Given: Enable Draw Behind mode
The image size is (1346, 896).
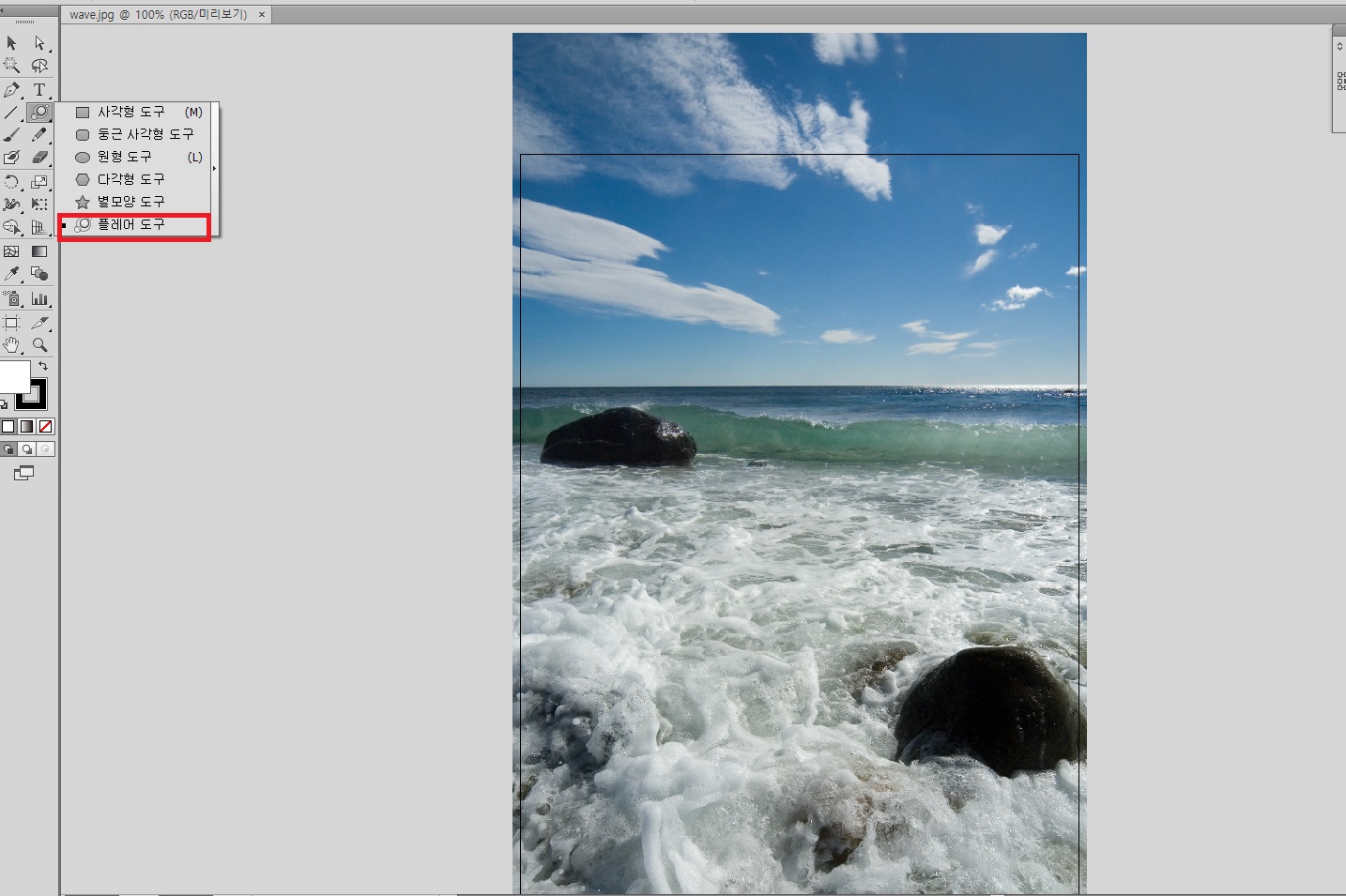Looking at the screenshot, I should [x=27, y=449].
